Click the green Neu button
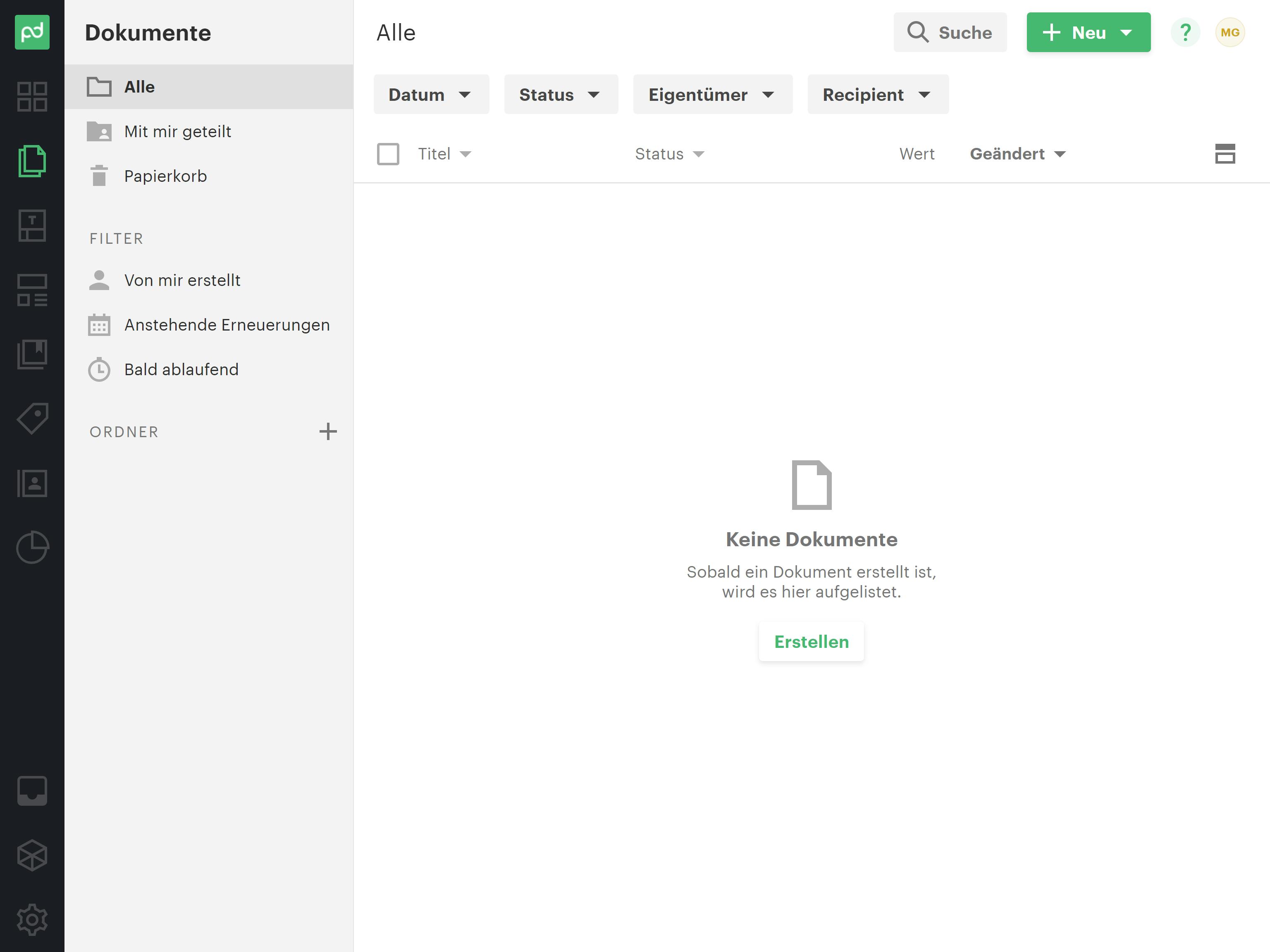Viewport: 1270px width, 952px height. [1087, 33]
